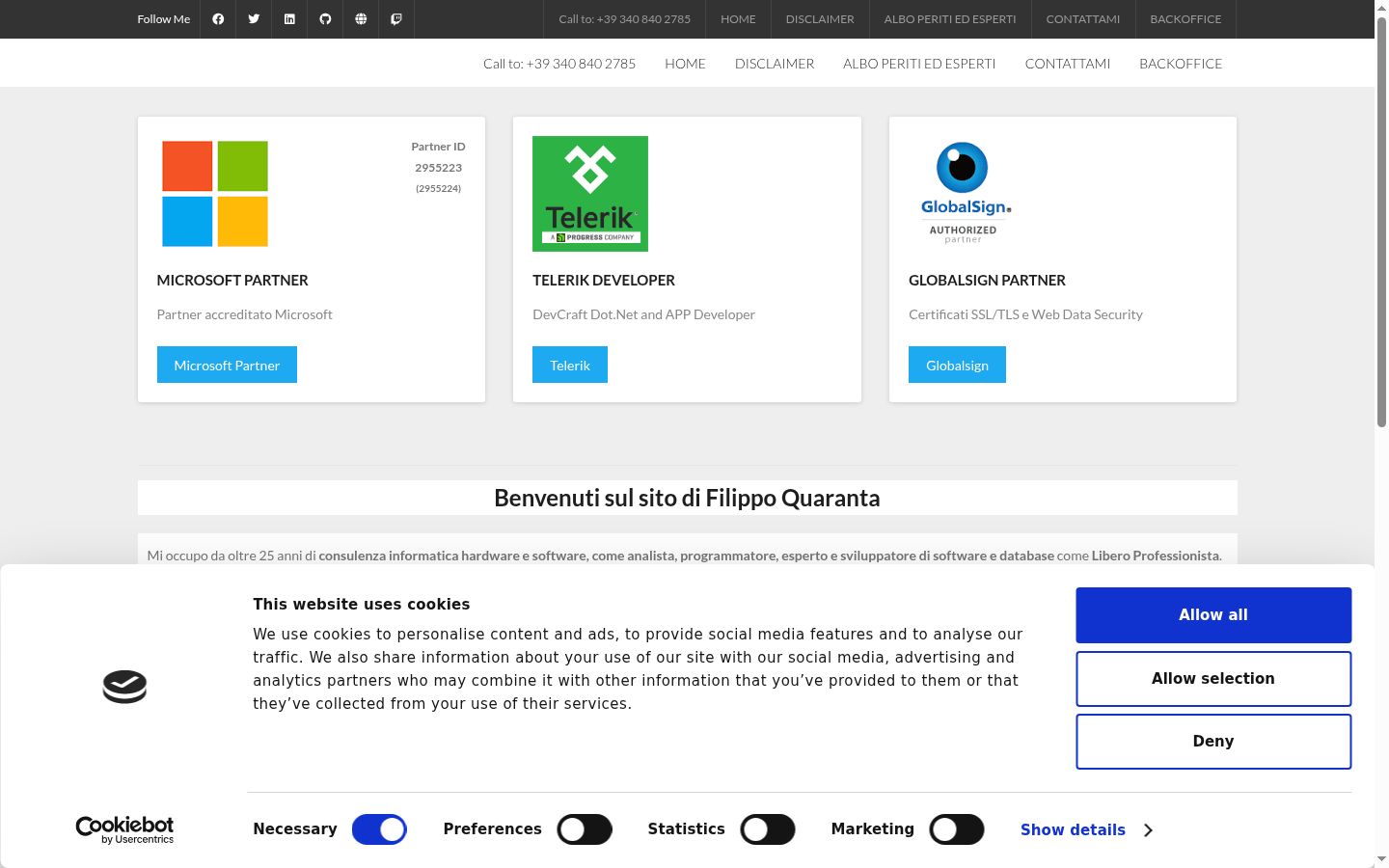Expand Show details in cookie banner
This screenshot has width=1389, height=868.
pos(1087,830)
